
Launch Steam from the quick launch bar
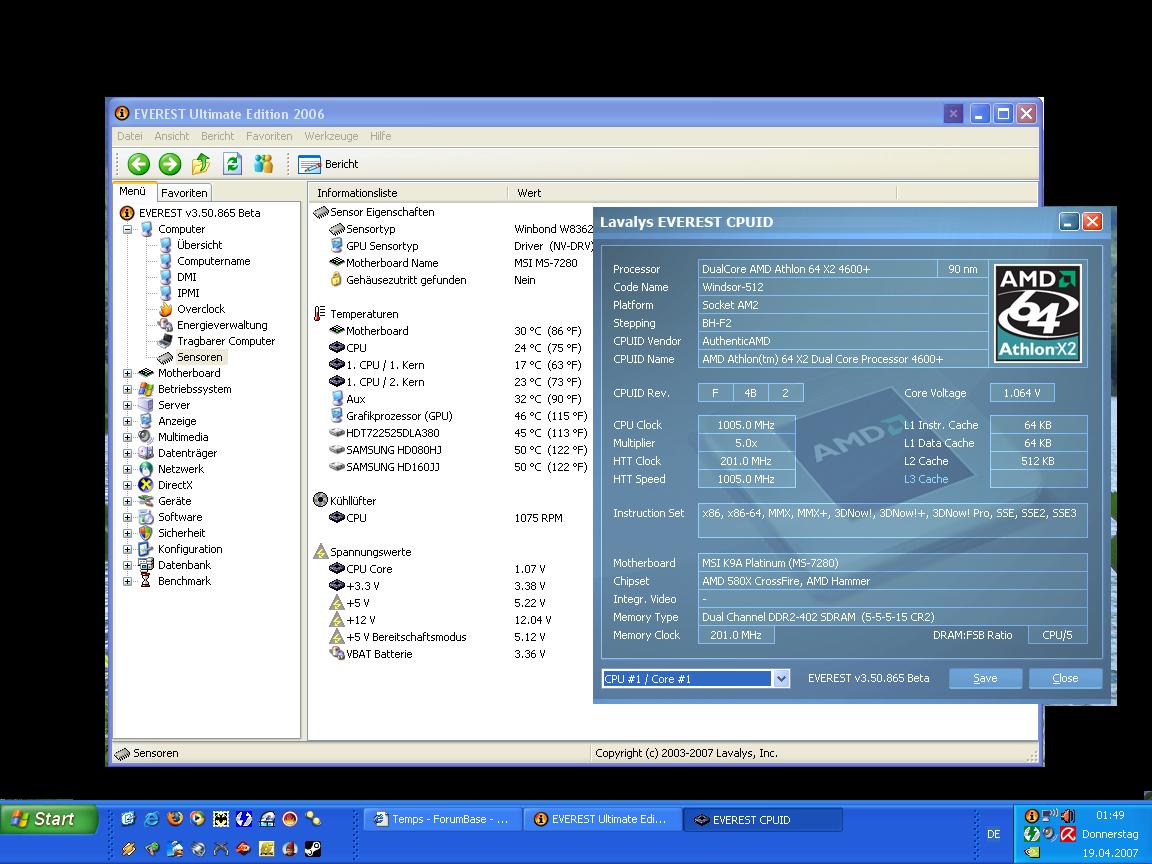click(312, 849)
